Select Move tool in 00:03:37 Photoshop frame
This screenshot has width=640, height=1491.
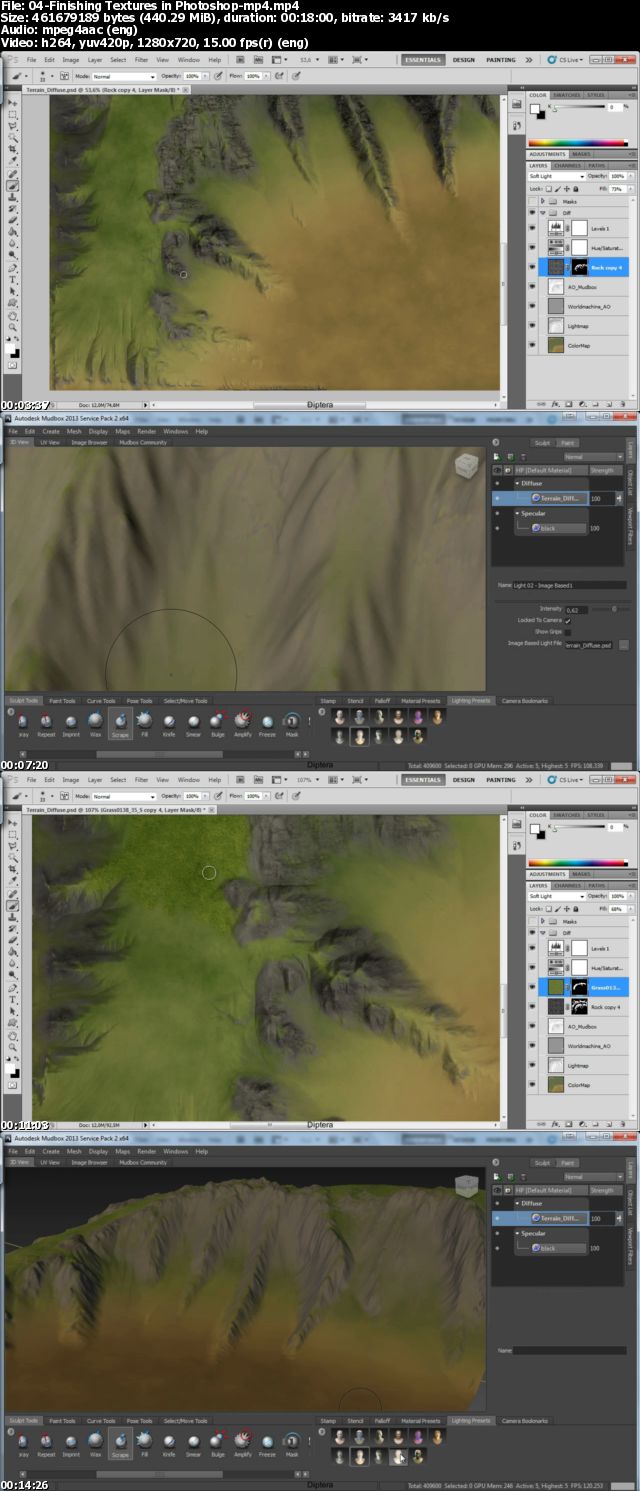pos(13,105)
